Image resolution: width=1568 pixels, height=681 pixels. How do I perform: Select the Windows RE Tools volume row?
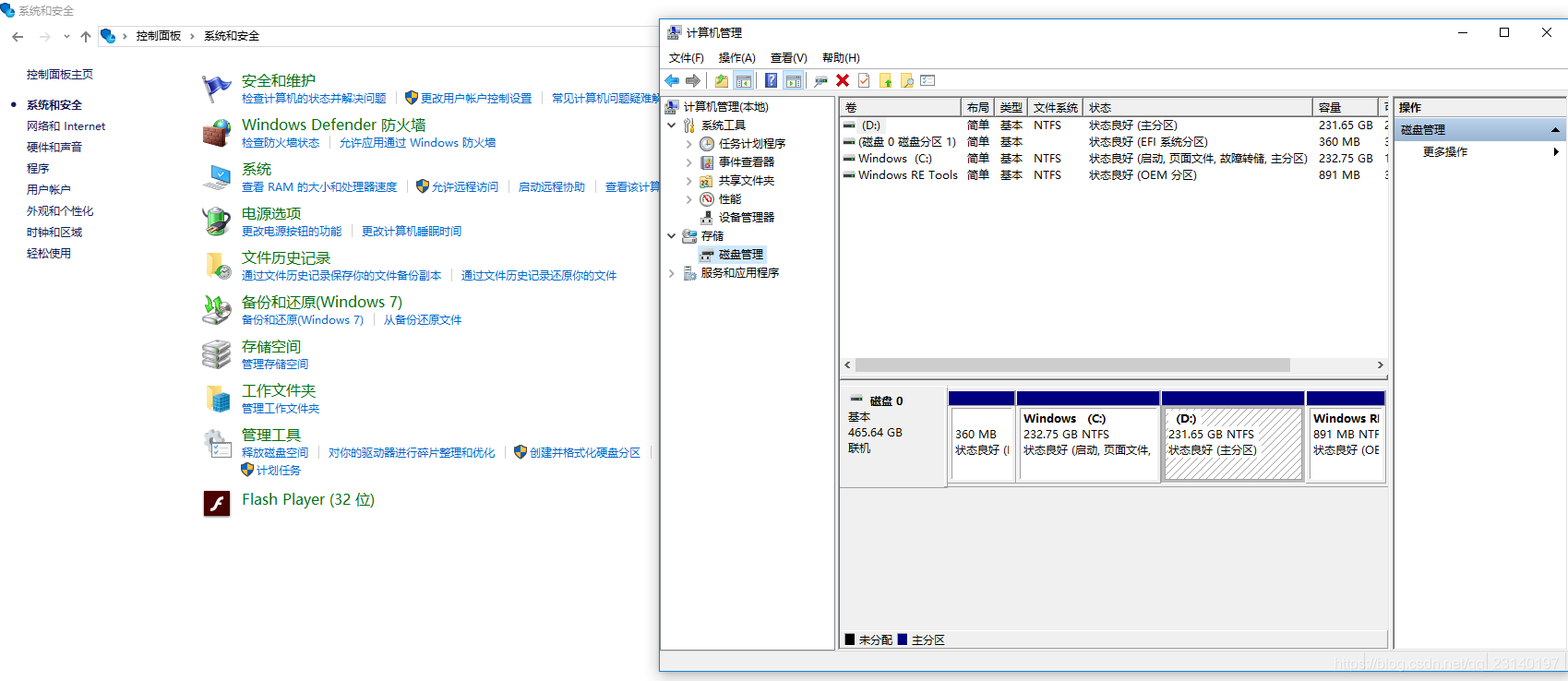coord(1115,175)
